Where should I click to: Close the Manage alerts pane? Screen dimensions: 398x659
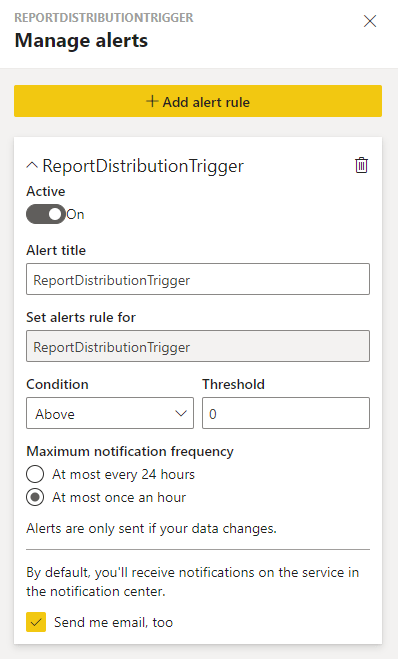coord(370,21)
